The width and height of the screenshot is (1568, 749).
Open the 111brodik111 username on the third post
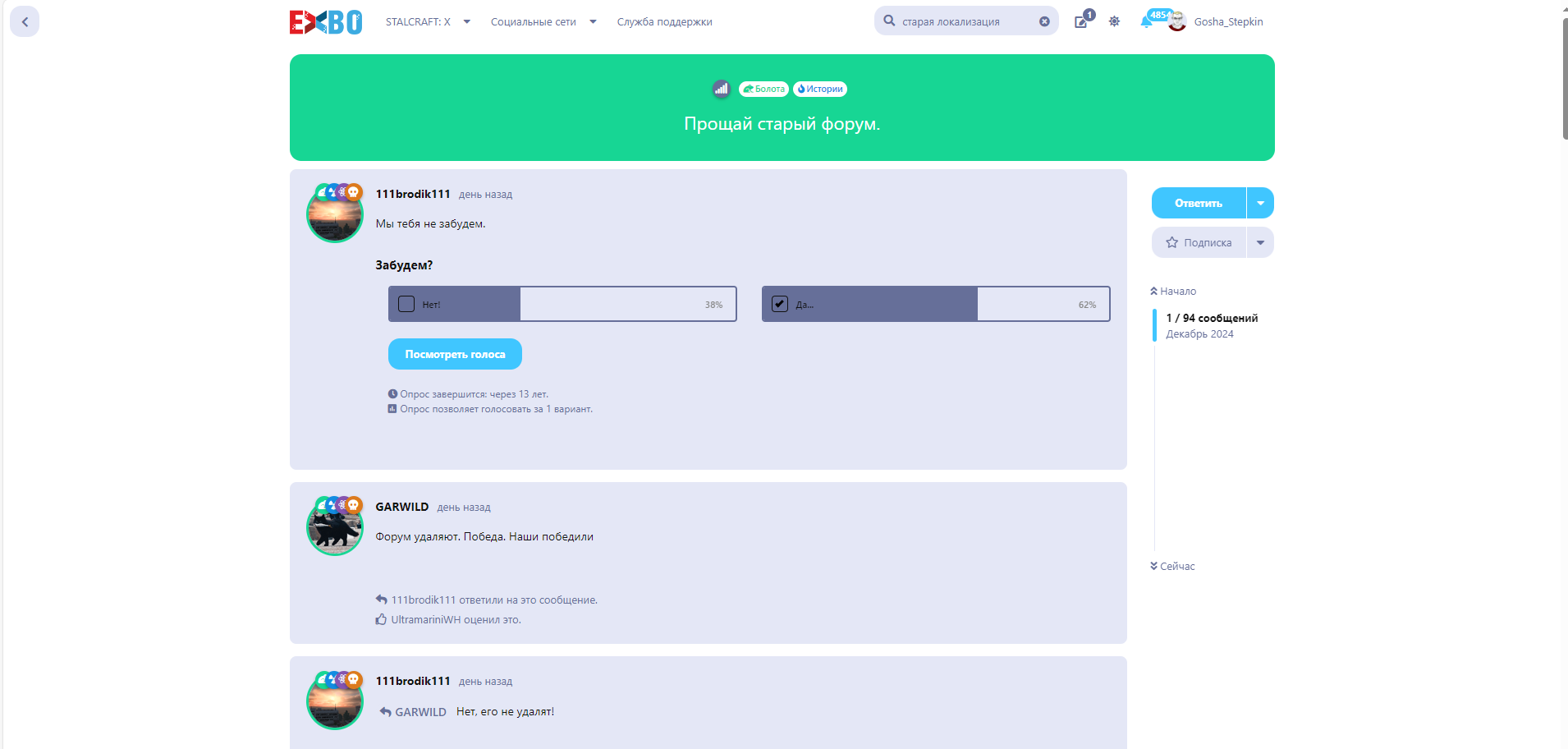click(413, 681)
